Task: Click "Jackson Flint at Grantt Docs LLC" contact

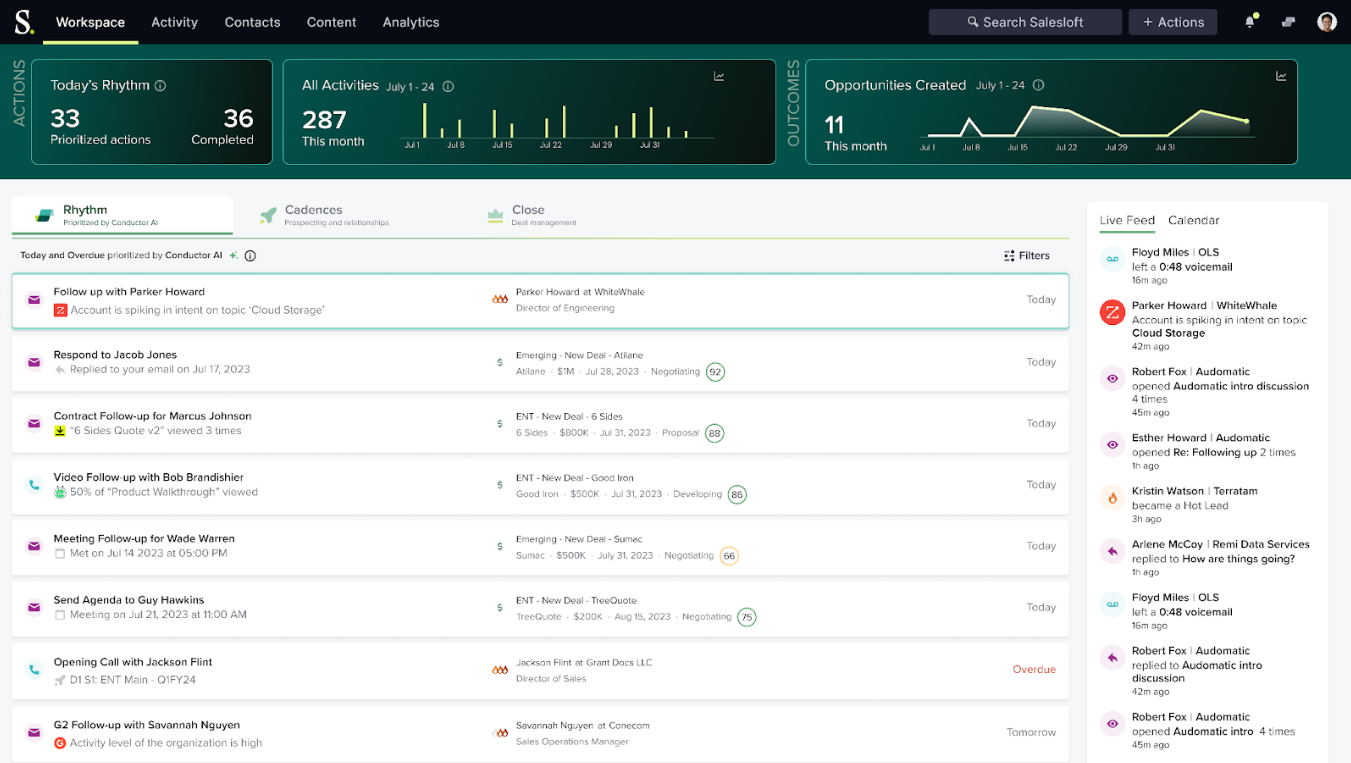Action: (x=584, y=663)
